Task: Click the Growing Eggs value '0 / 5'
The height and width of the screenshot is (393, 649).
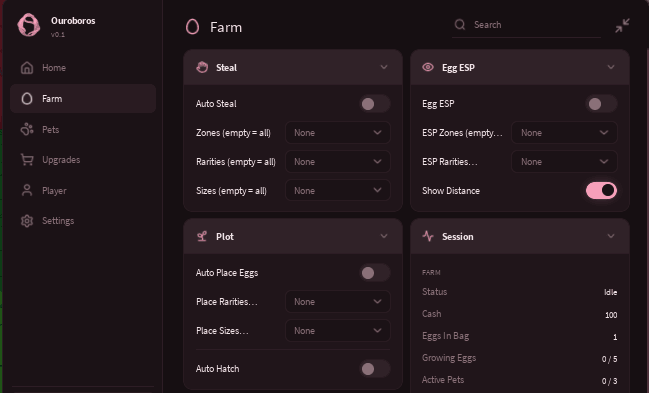Action: (609, 359)
